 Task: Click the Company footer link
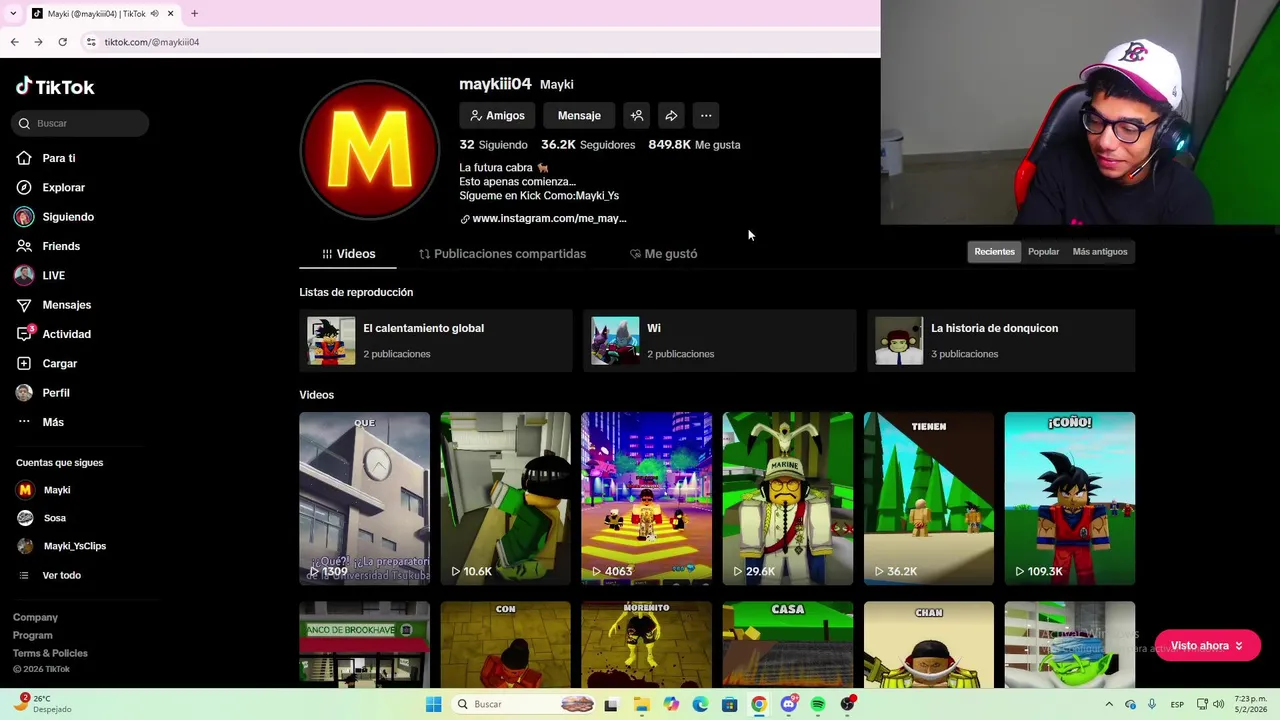[x=35, y=617]
